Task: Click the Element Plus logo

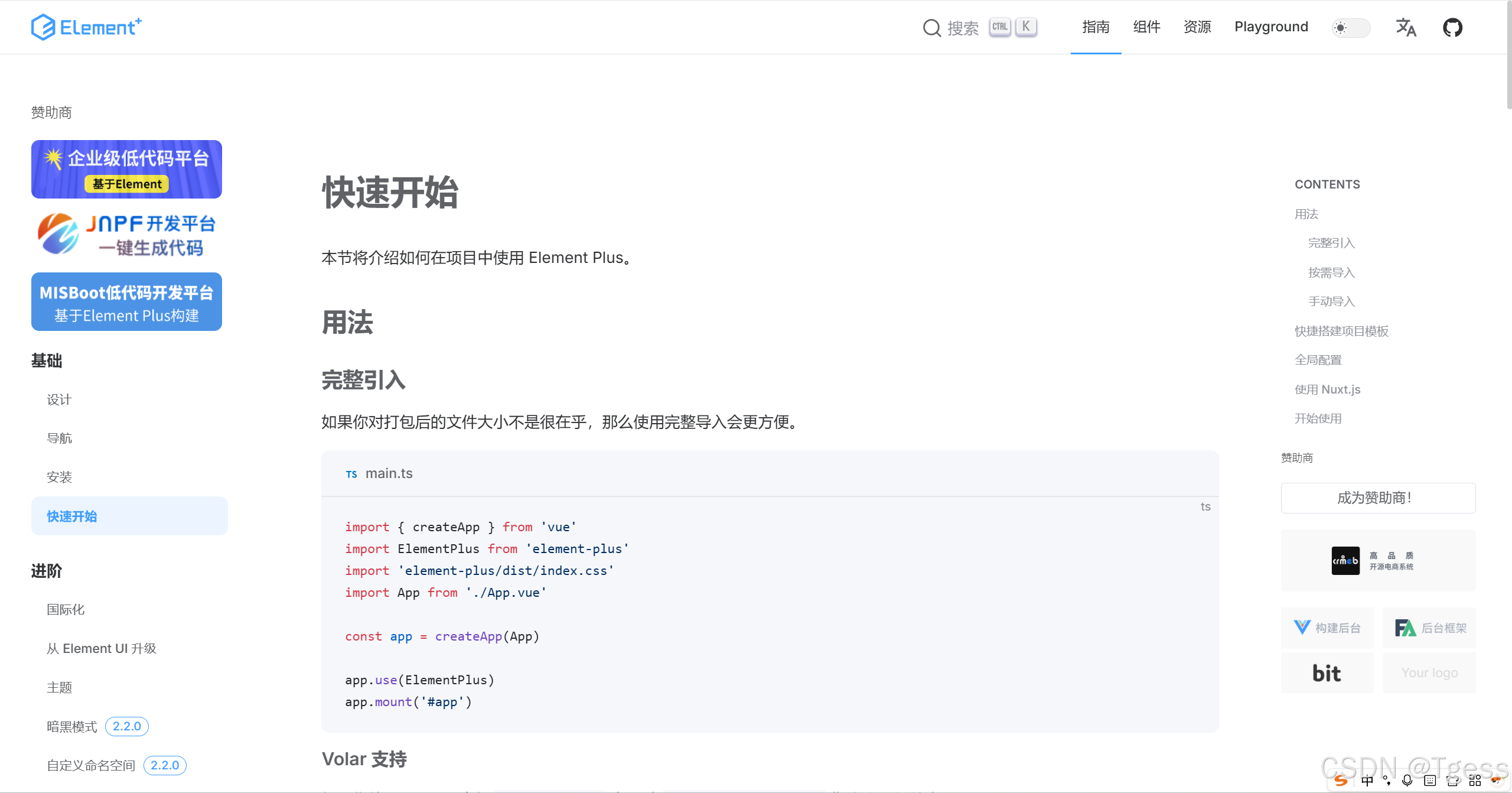Action: pyautogui.click(x=86, y=27)
